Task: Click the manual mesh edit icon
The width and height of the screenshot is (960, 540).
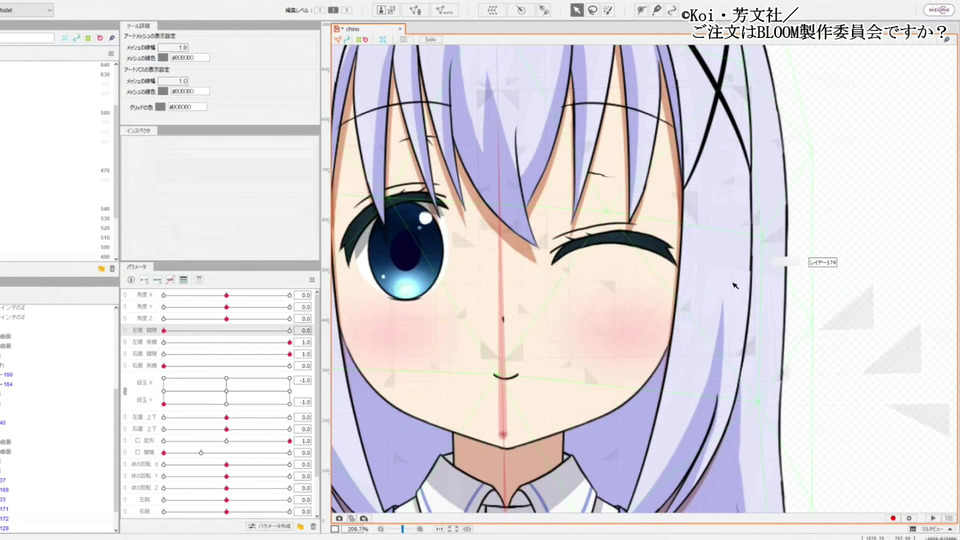Action: coord(415,10)
